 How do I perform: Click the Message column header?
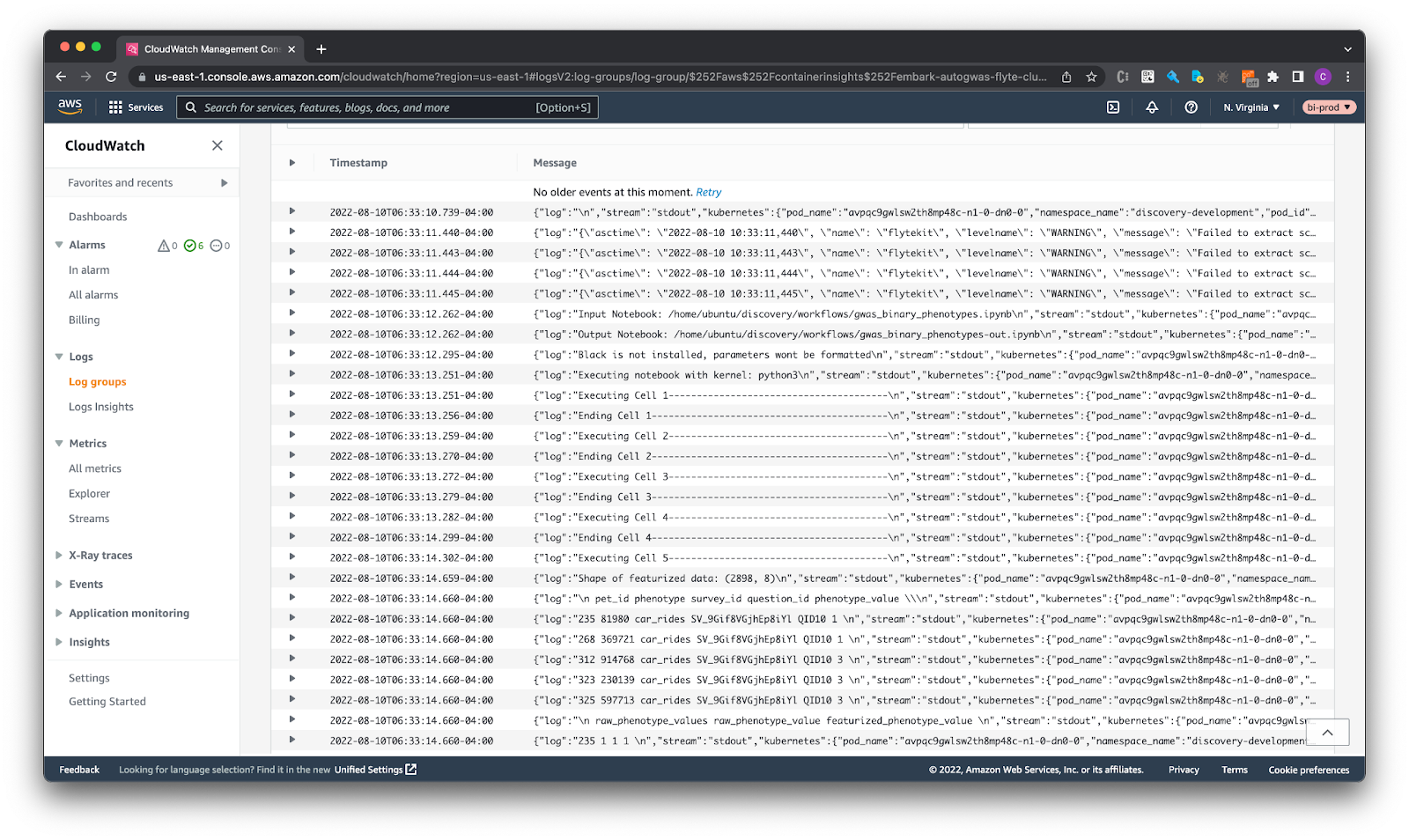pyautogui.click(x=555, y=163)
